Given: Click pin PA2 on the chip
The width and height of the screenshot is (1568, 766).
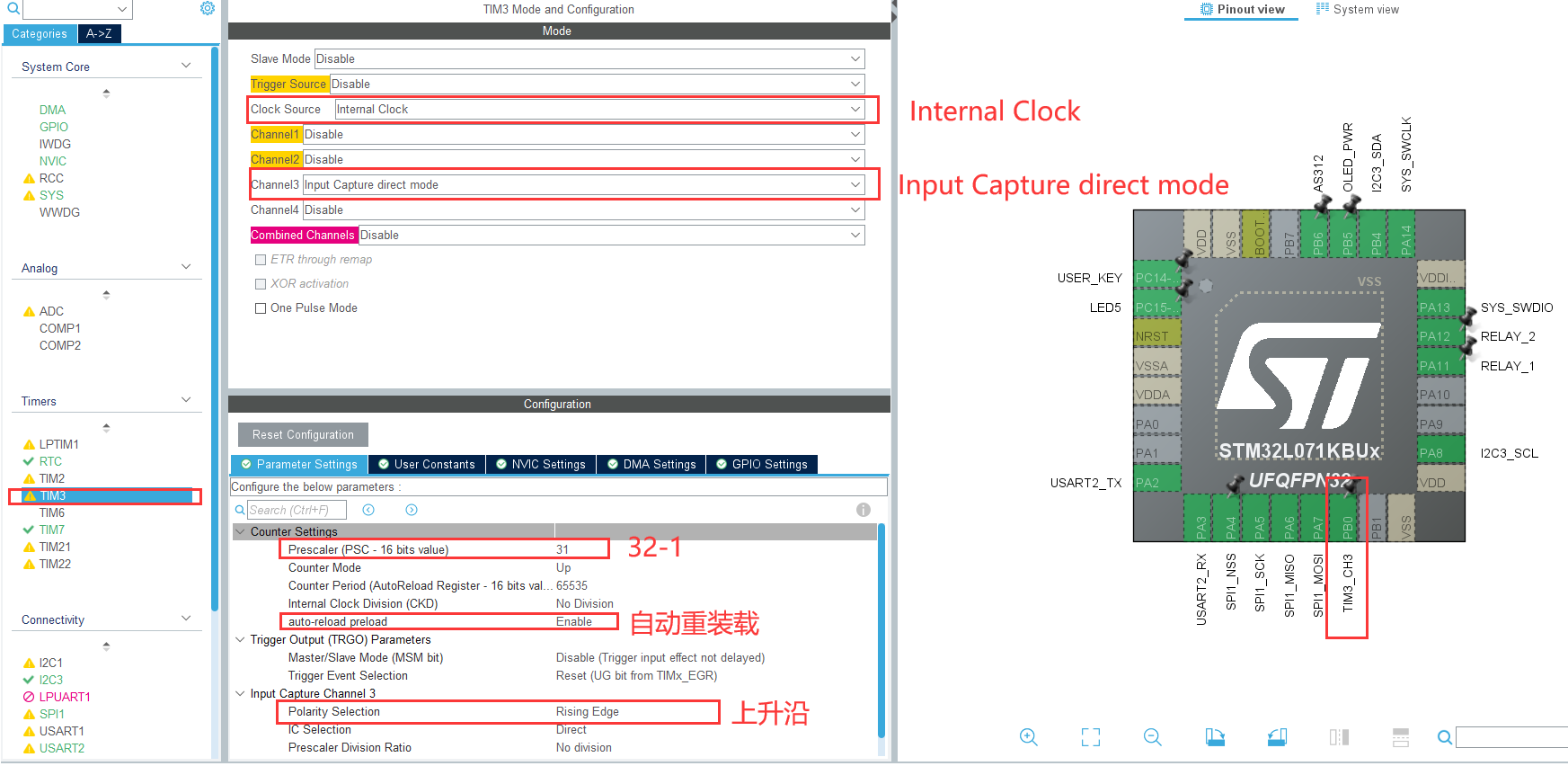Looking at the screenshot, I should click(x=1157, y=483).
